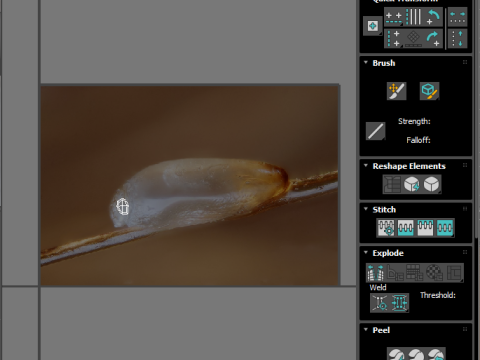Click Align Vertically in Place icon
This screenshot has width=480, height=360.
click(x=394, y=39)
